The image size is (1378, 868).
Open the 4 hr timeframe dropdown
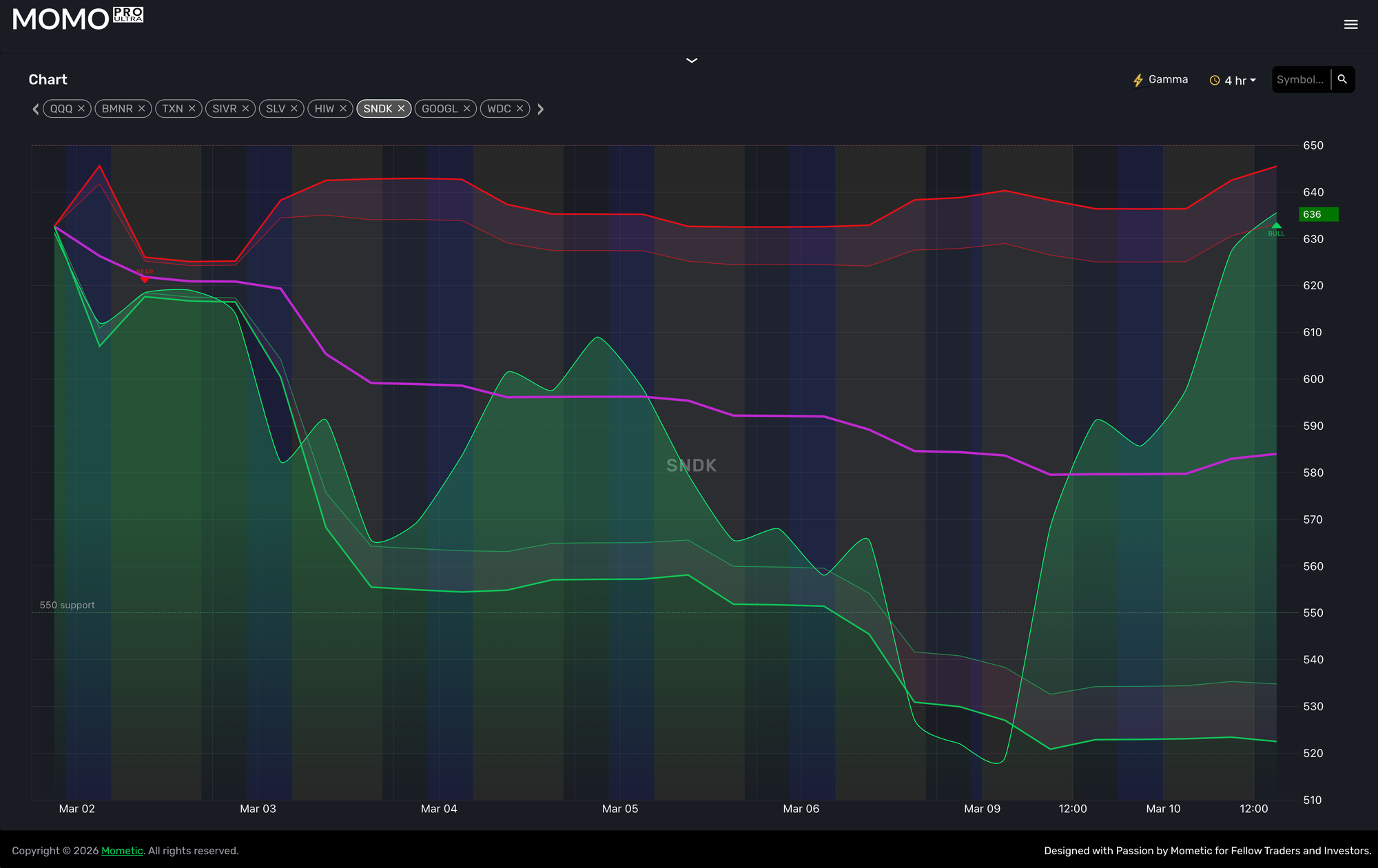coord(1233,81)
